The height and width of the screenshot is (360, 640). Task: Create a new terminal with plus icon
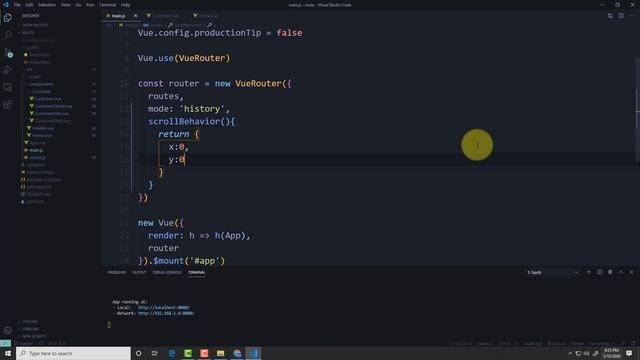[x=589, y=272]
